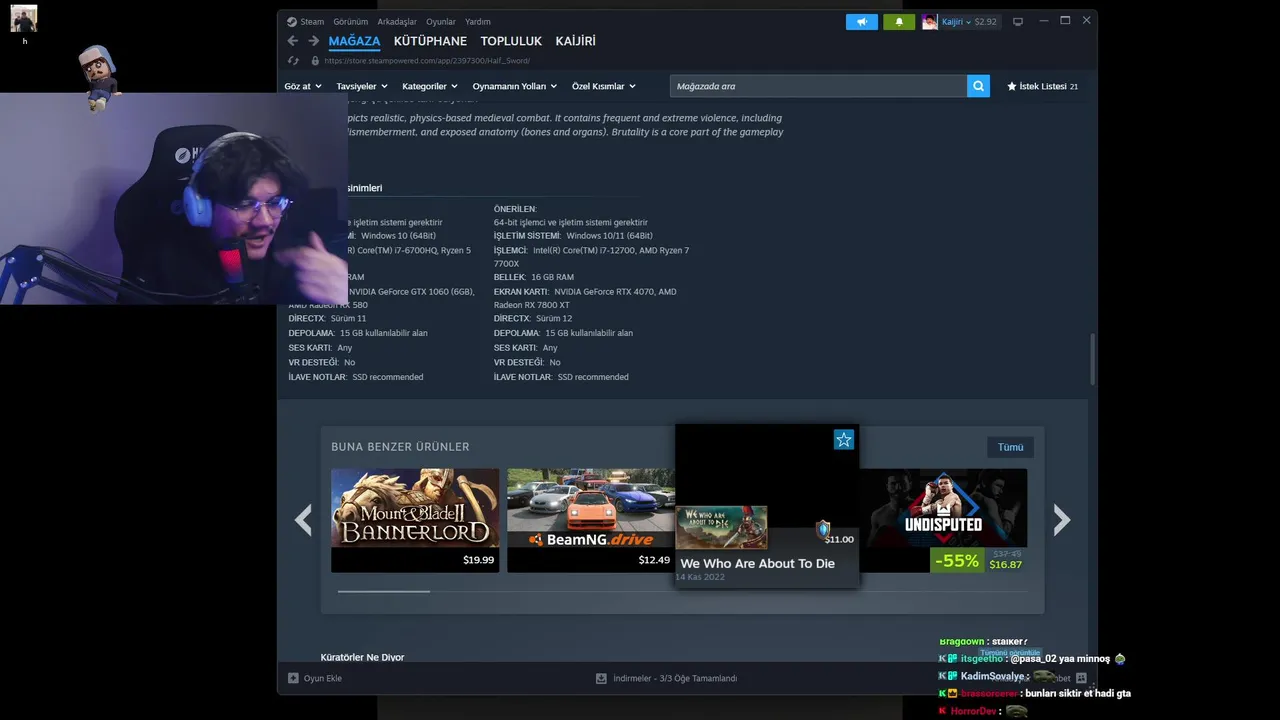This screenshot has height=720, width=1280.
Task: Open the Oyunlar menu
Action: click(441, 21)
